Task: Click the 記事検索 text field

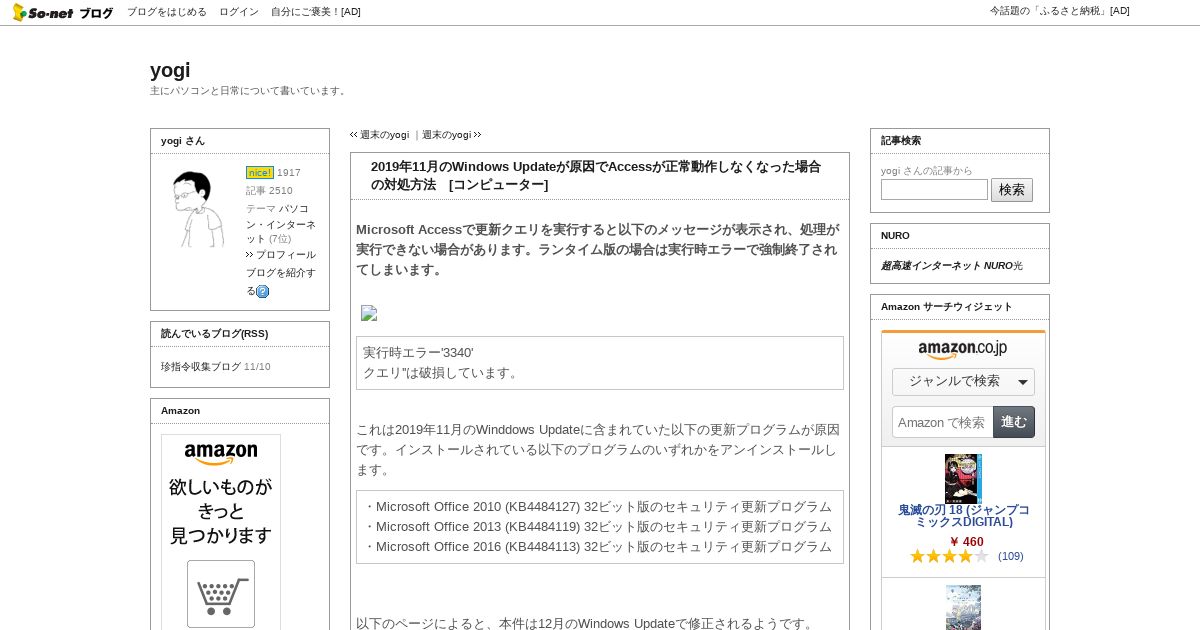Action: tap(934, 190)
